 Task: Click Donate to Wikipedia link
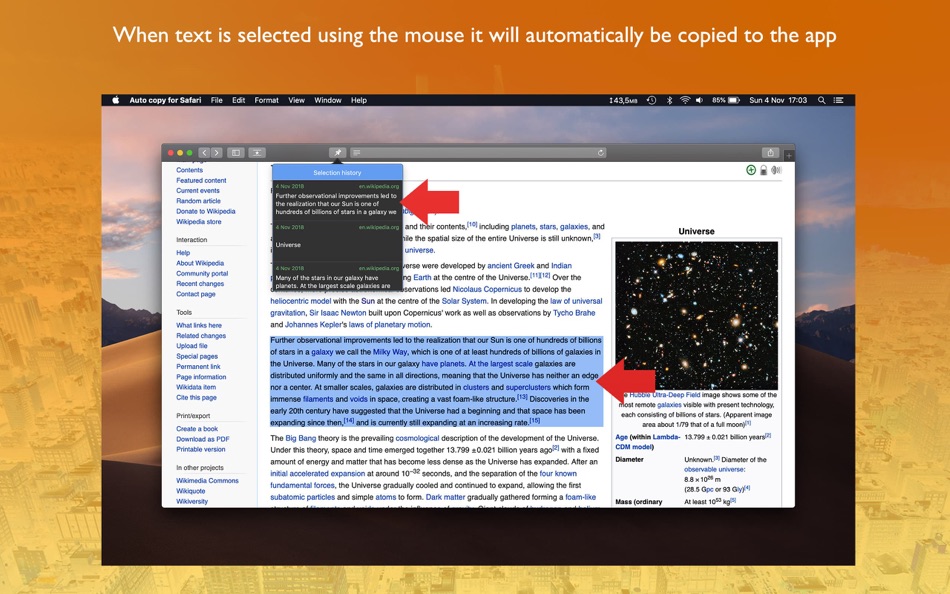click(206, 212)
